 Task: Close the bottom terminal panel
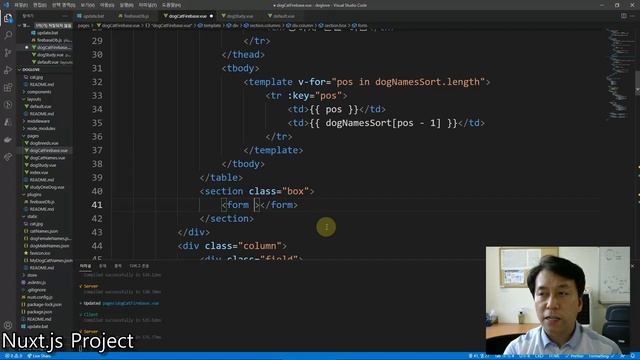(x=632, y=266)
